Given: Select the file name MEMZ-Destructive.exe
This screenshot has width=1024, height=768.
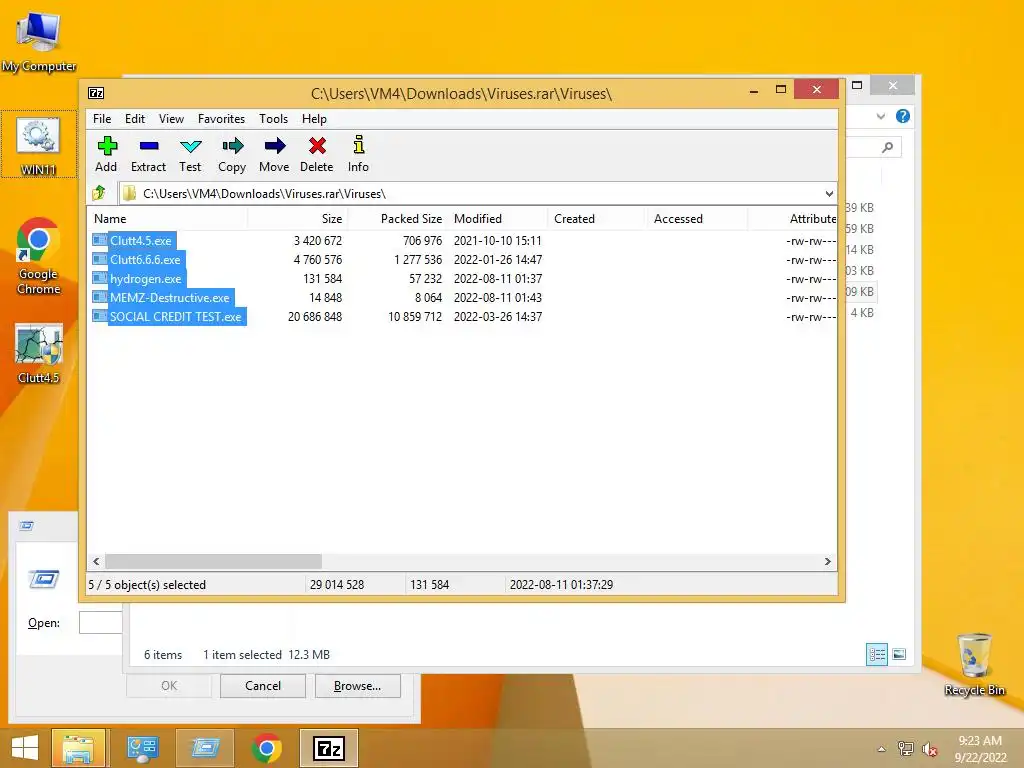Looking at the screenshot, I should [x=170, y=297].
